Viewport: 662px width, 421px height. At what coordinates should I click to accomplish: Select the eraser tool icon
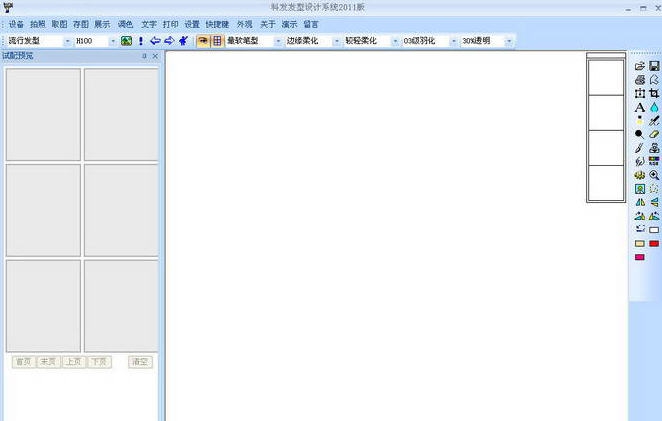point(654,134)
